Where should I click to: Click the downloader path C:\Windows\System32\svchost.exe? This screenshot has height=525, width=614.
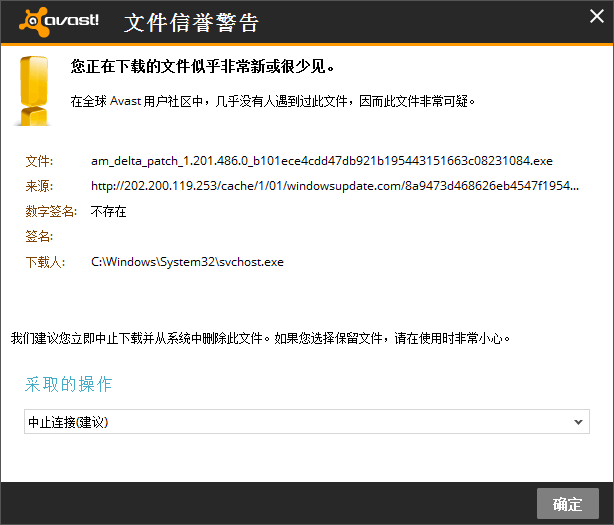click(x=187, y=262)
